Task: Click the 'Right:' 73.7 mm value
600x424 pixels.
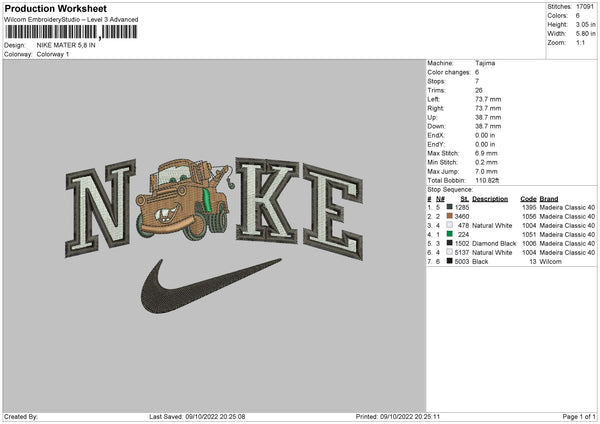Action: click(x=488, y=108)
